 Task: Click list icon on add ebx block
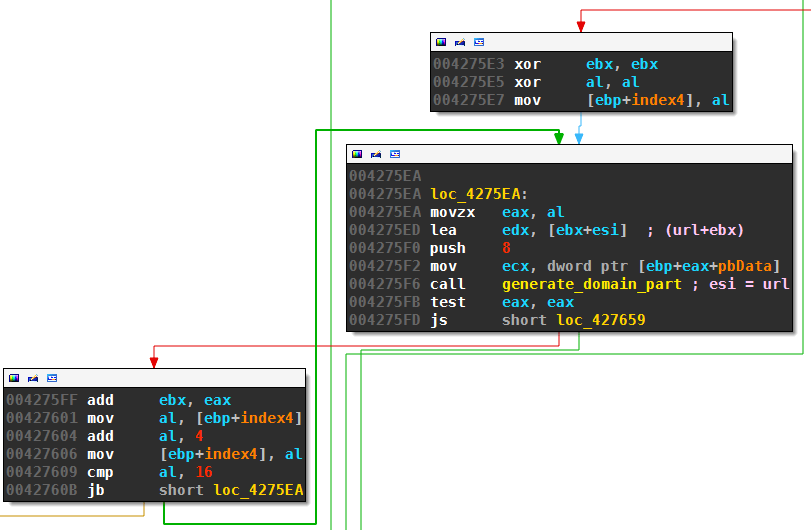coord(52,379)
